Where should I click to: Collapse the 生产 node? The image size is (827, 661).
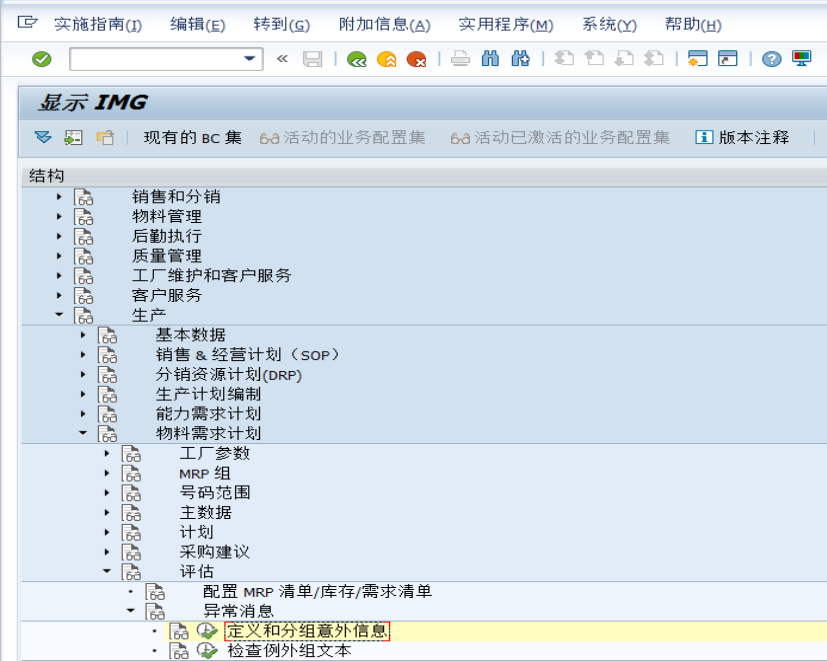click(x=59, y=315)
